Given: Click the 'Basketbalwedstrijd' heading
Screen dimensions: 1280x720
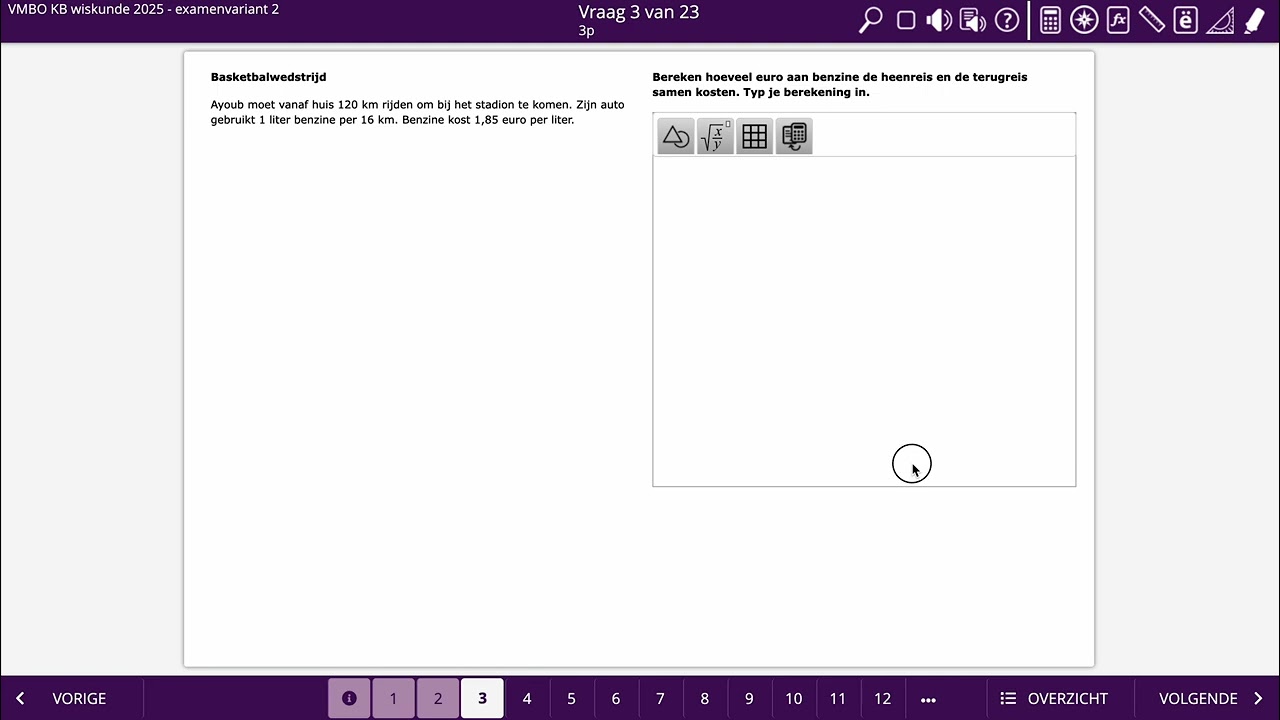Looking at the screenshot, I should 268,77.
